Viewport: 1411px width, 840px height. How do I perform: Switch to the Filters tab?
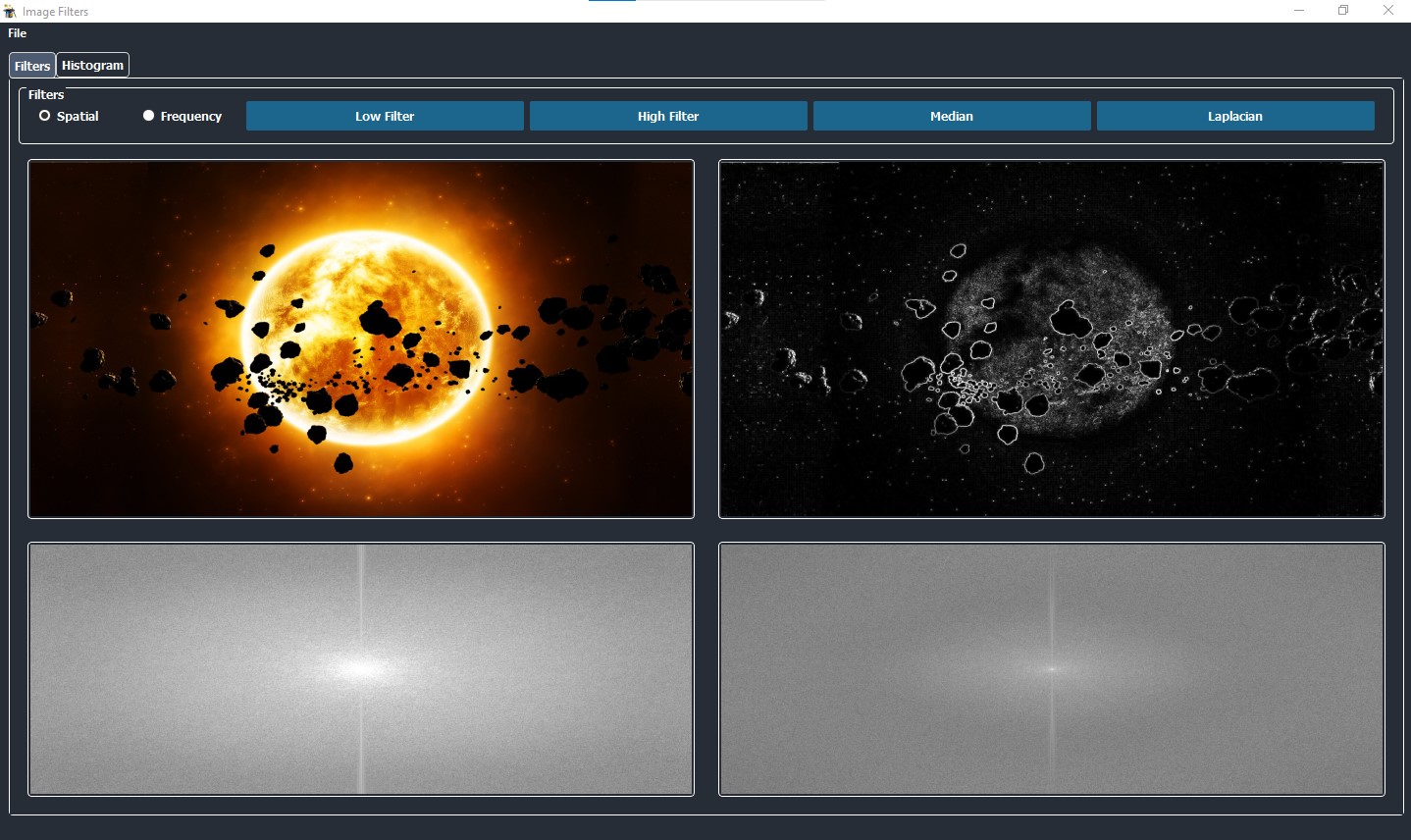(x=32, y=66)
